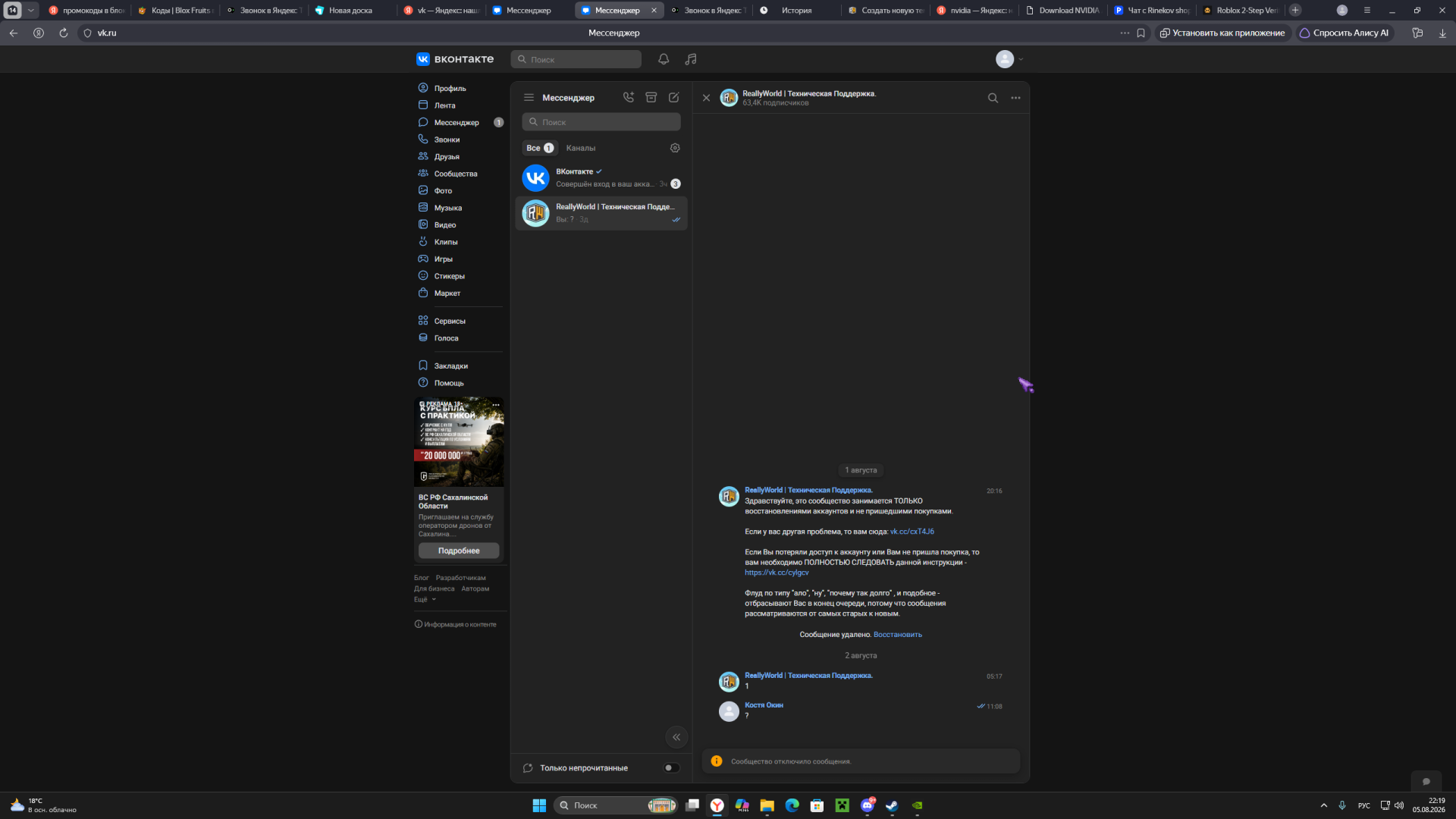This screenshot has width=1456, height=819.
Task: Collapse the chat list with double-arrow button
Action: click(x=676, y=737)
